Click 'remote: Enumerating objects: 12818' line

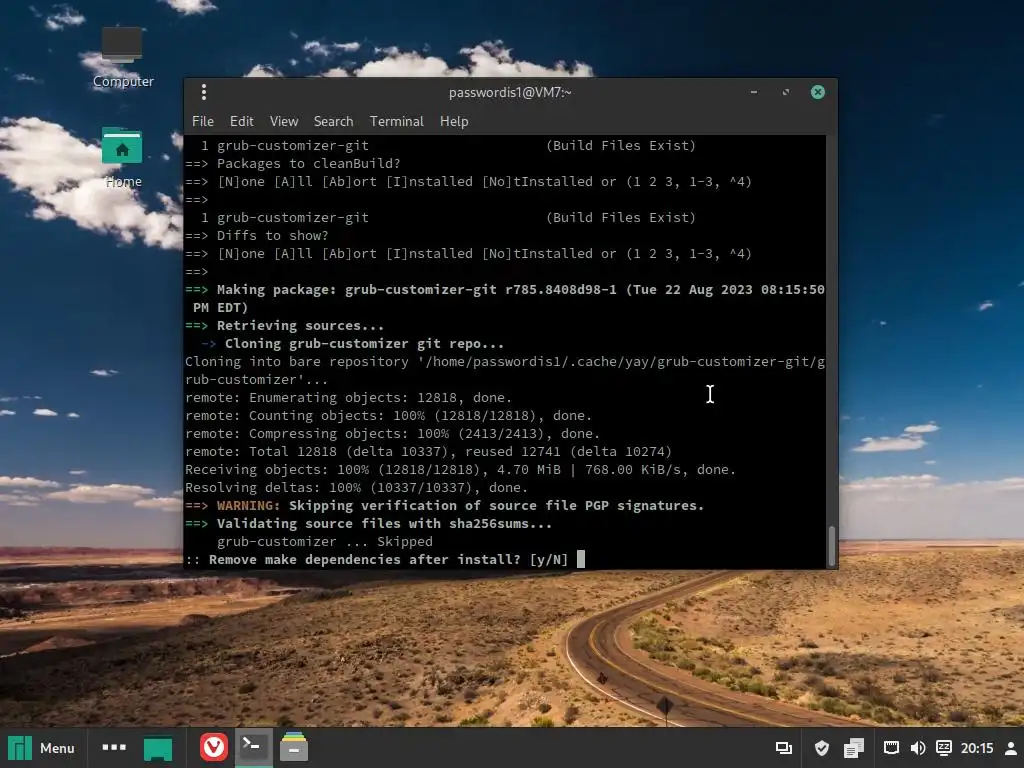(x=348, y=397)
